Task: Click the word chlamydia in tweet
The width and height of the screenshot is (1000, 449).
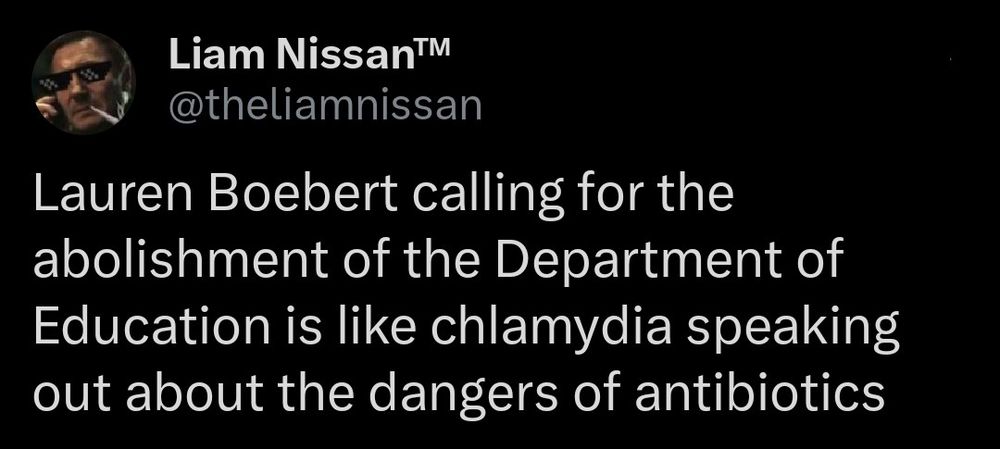Action: point(552,327)
